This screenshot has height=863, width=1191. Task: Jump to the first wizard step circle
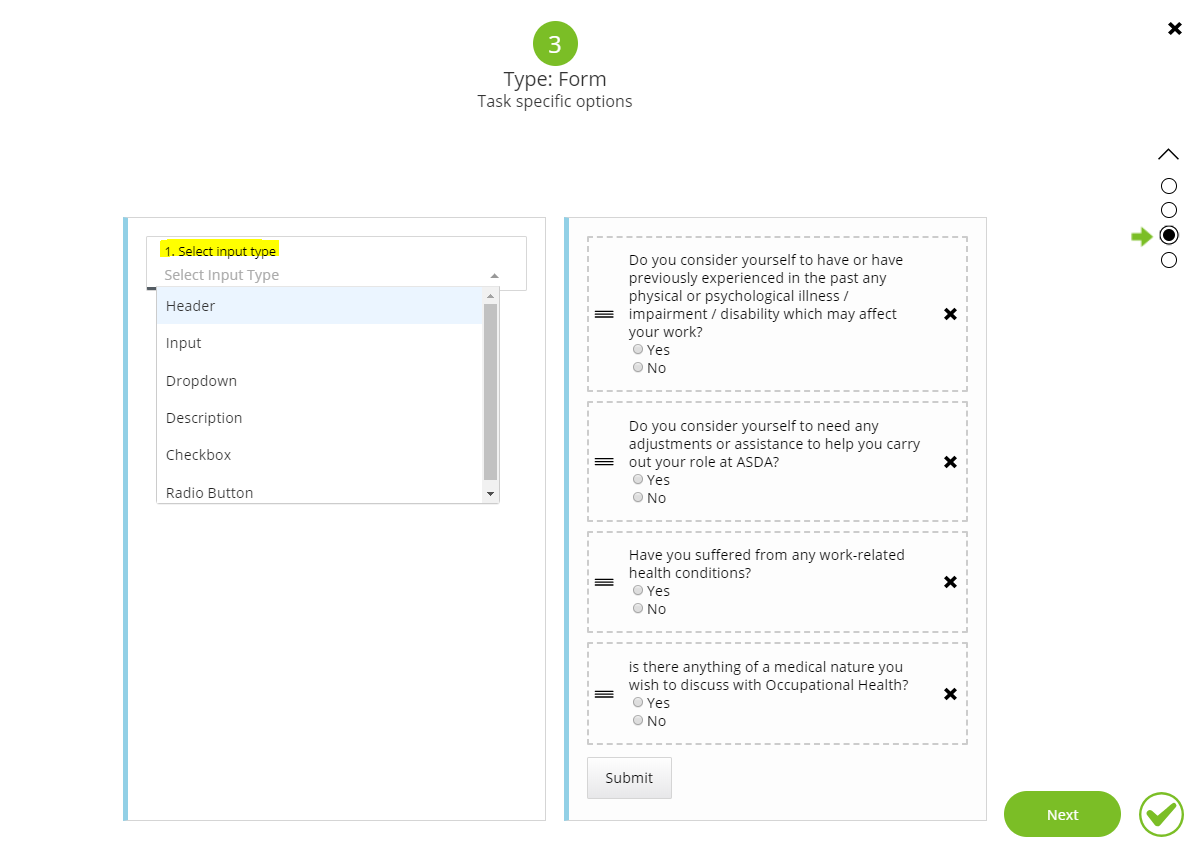[x=1168, y=186]
